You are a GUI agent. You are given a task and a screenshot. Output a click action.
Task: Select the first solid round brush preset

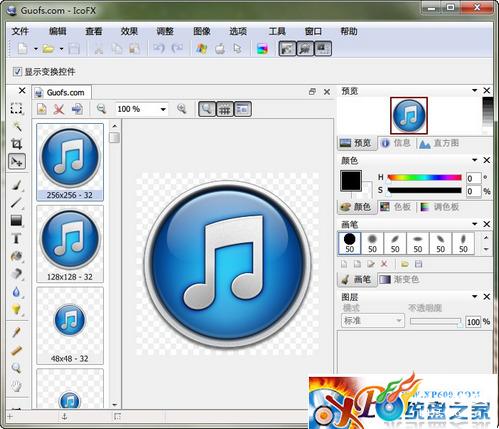pyautogui.click(x=349, y=243)
